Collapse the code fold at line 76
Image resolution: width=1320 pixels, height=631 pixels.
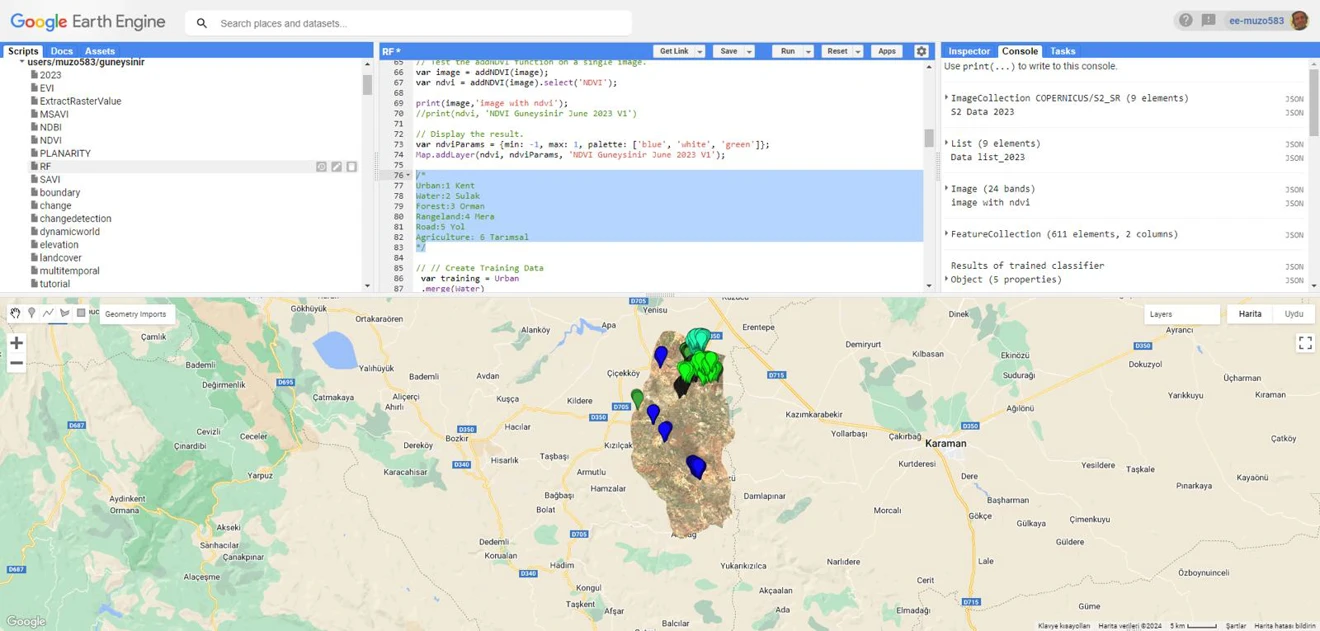(408, 176)
